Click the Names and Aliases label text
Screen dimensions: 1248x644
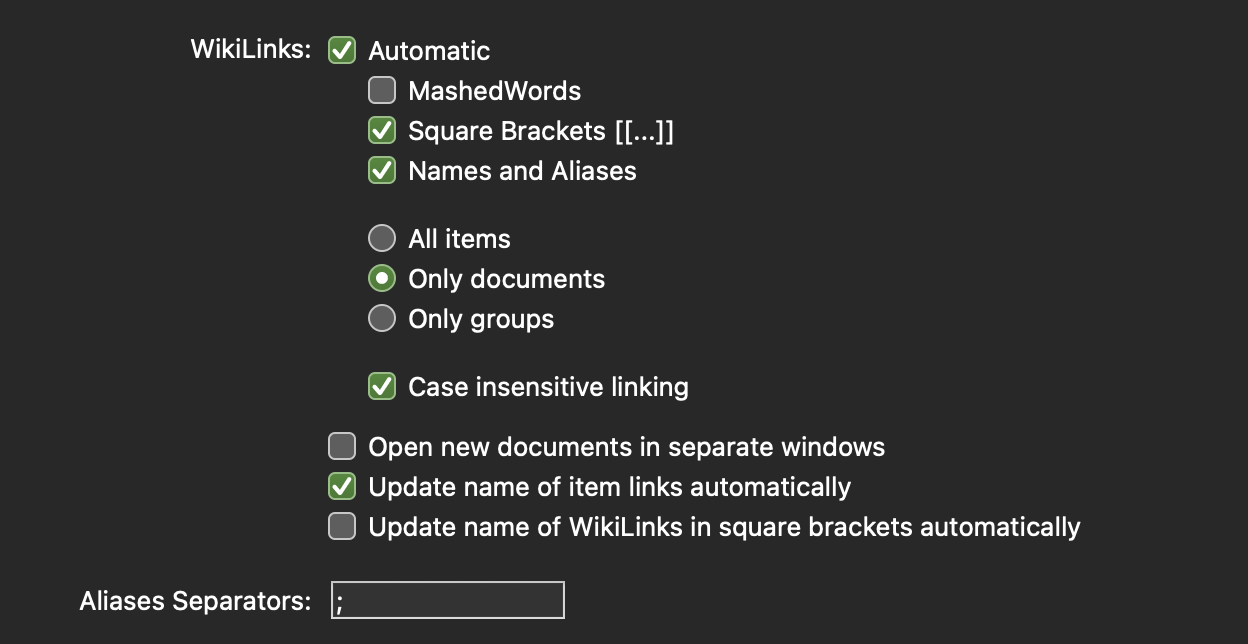pos(522,171)
